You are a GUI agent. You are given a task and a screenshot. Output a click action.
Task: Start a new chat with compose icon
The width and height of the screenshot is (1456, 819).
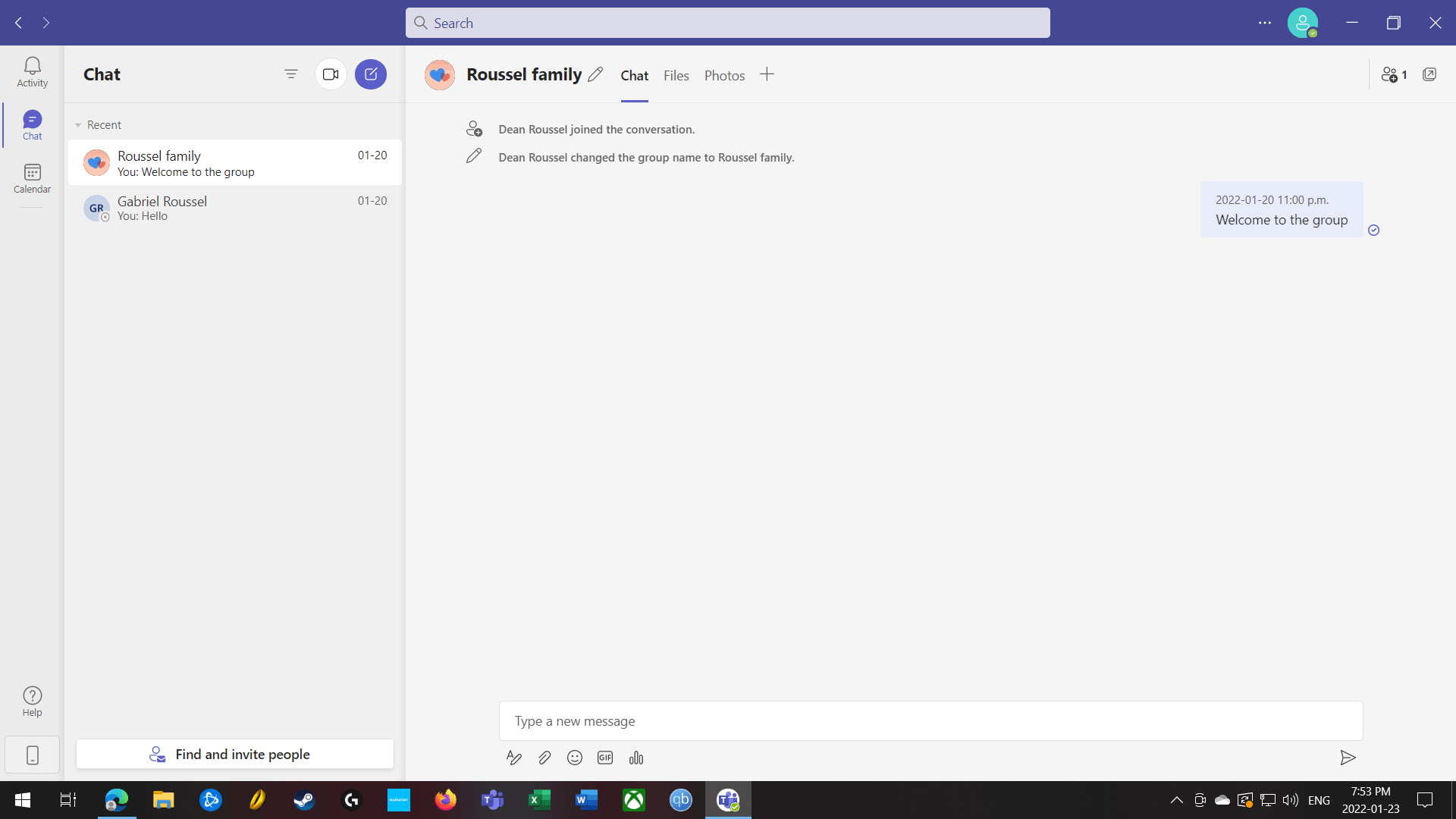371,74
